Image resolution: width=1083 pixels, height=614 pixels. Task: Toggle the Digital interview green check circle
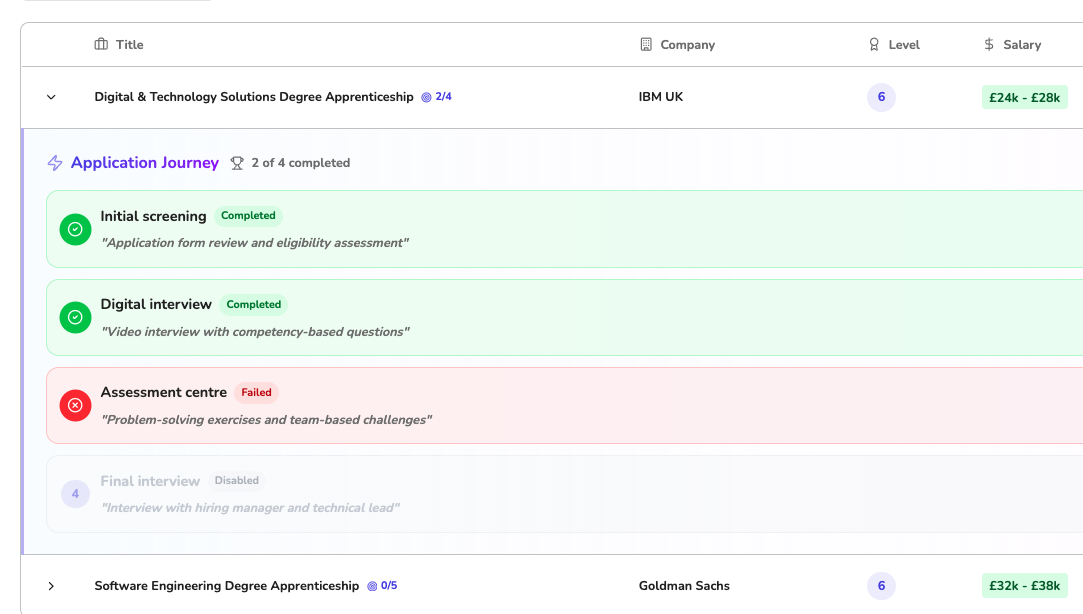[x=75, y=317]
